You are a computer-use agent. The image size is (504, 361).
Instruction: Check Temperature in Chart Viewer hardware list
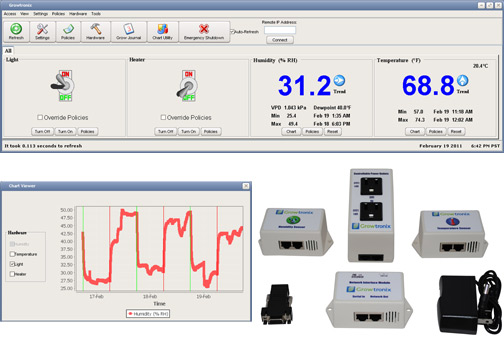[x=12, y=254]
